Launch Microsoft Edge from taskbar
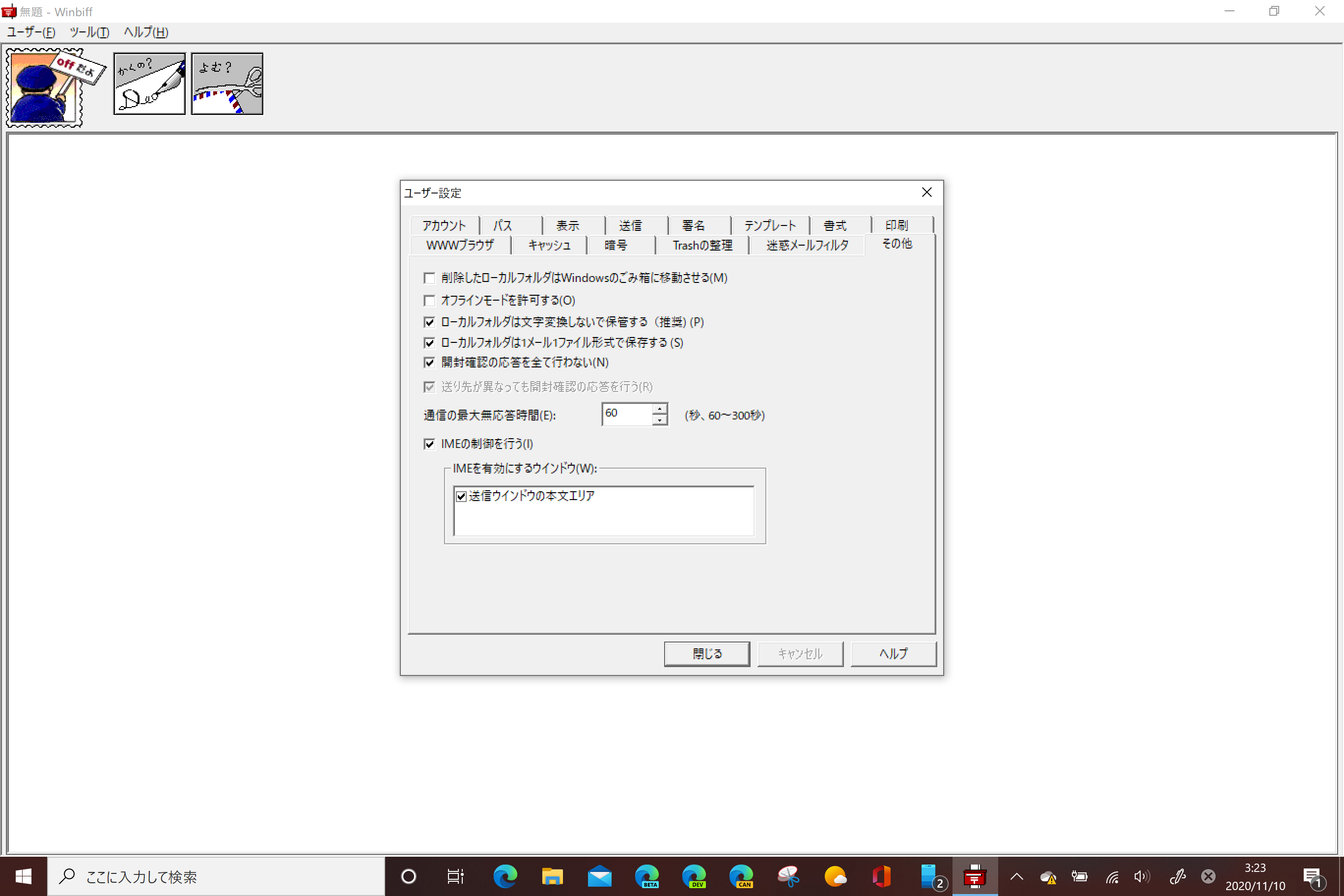 pos(505,876)
